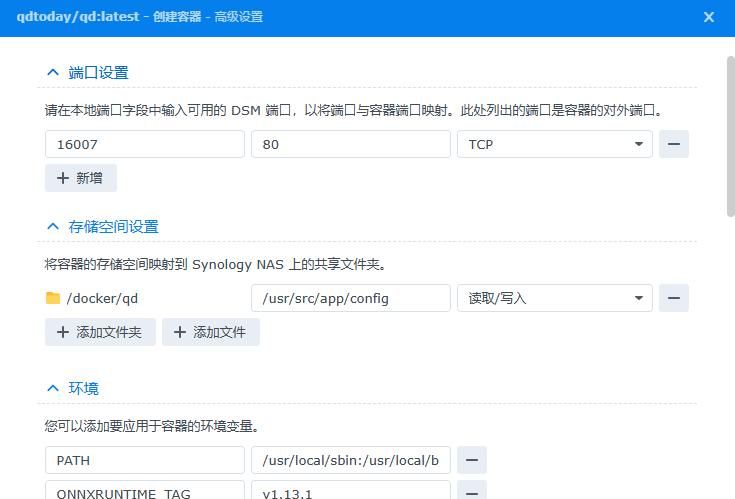Edit the v1.13.1 value field

[x=351, y=491]
